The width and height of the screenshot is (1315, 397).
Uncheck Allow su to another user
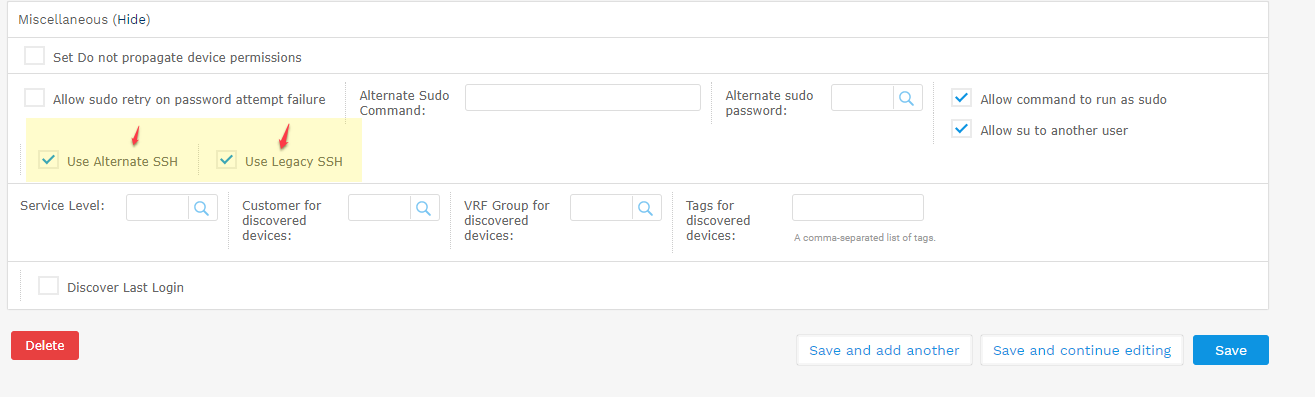point(962,129)
